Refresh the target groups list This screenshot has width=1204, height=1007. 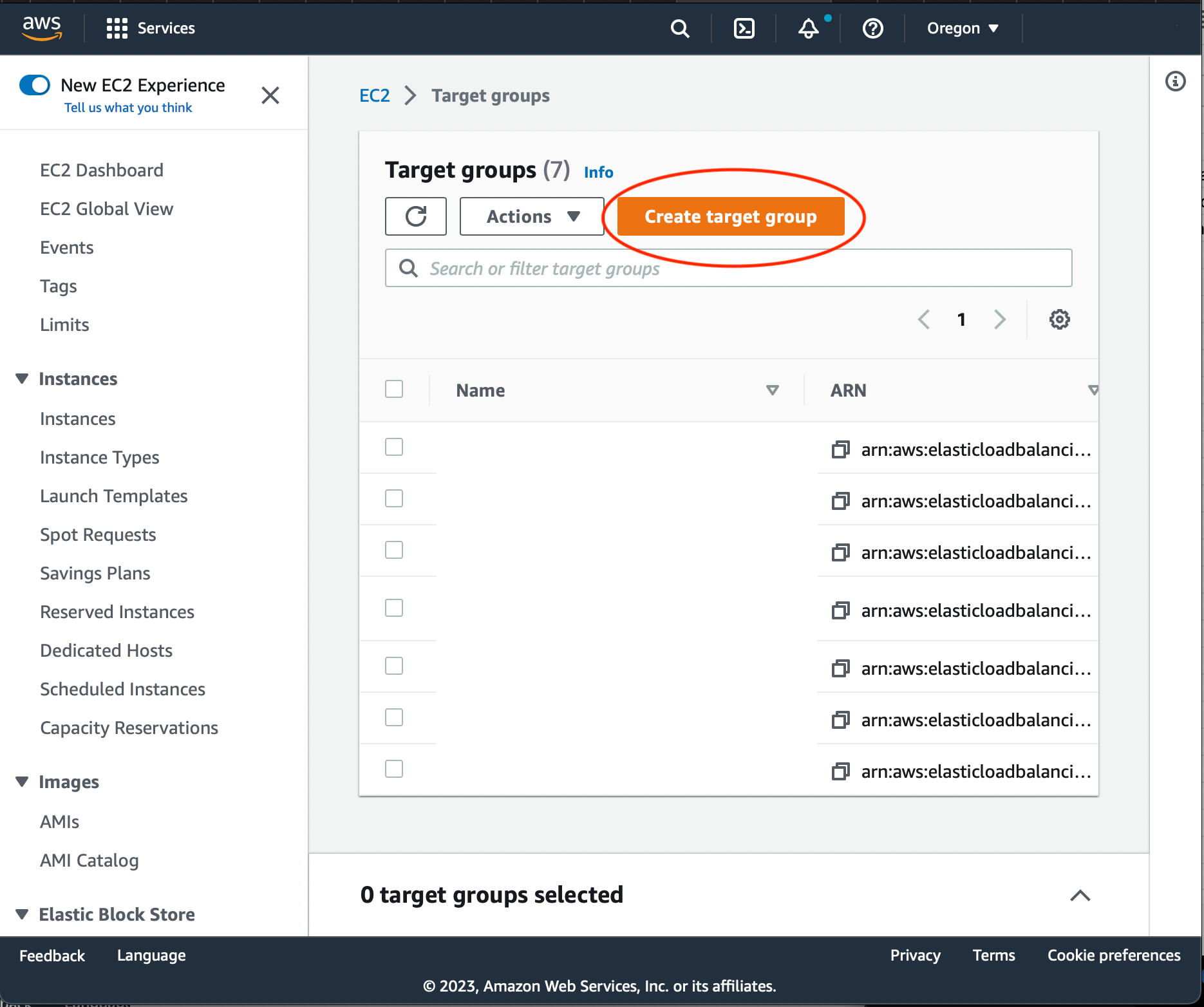tap(416, 216)
